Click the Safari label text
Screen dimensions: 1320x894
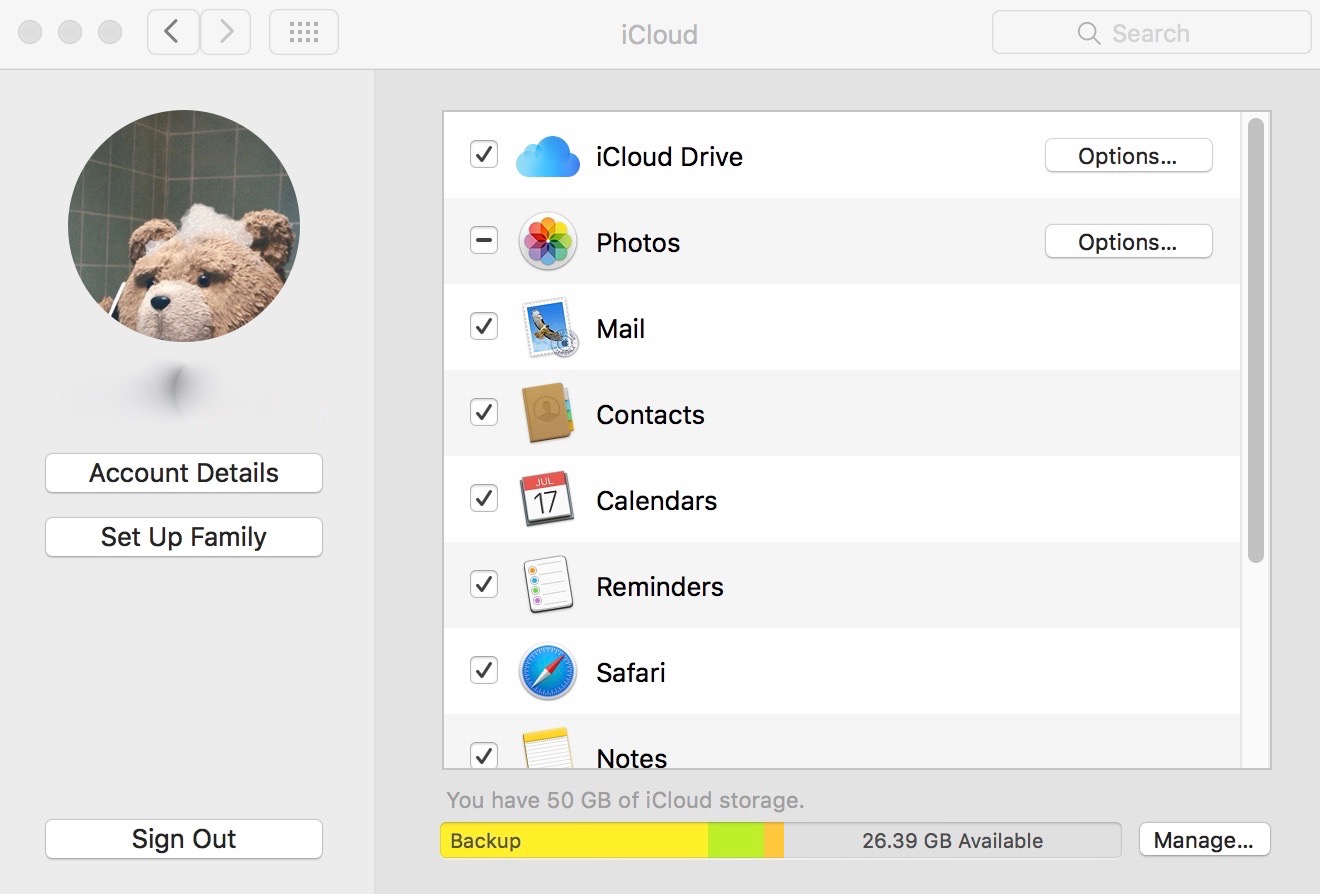(631, 673)
